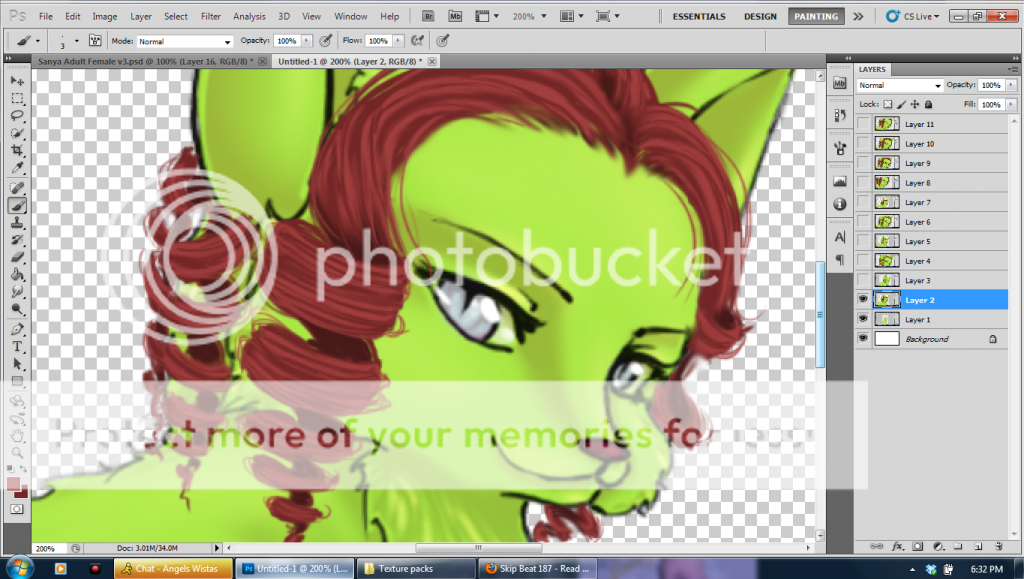Open the Filter menu

pos(210,16)
